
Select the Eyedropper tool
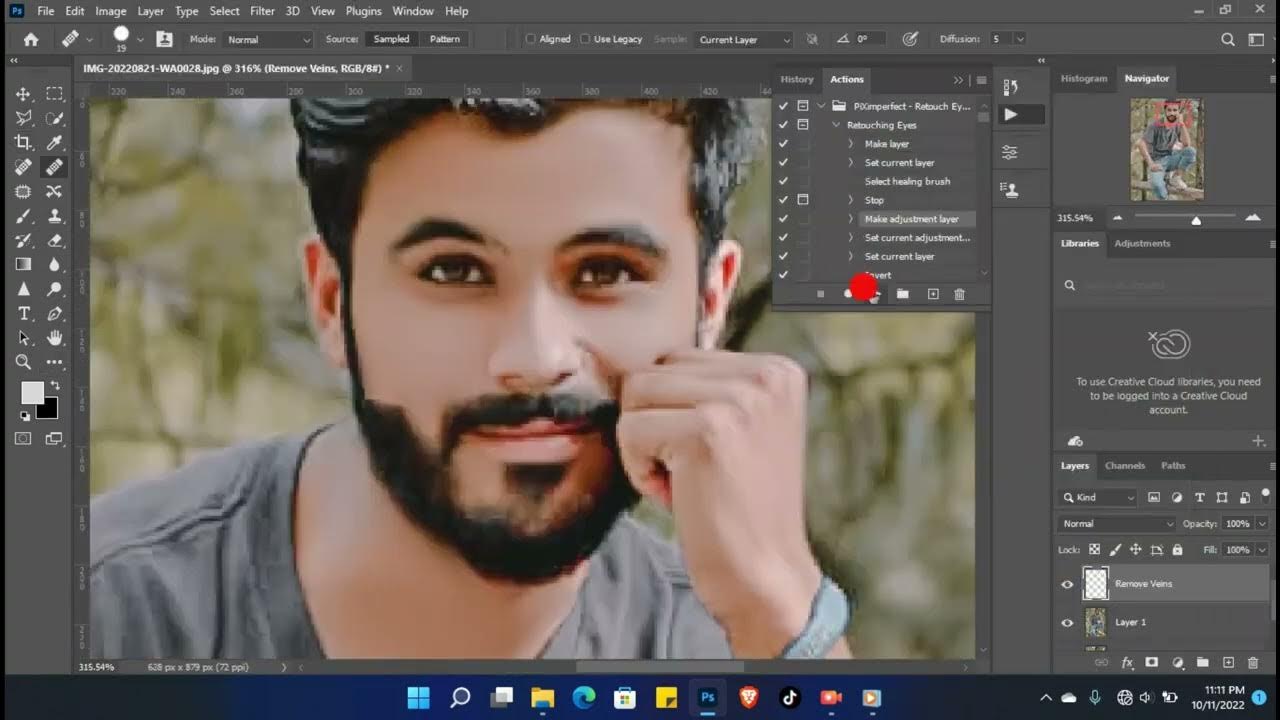(55, 143)
